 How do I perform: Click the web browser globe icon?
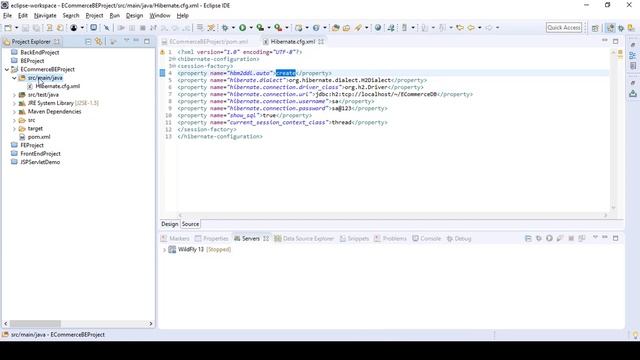pos(378,28)
